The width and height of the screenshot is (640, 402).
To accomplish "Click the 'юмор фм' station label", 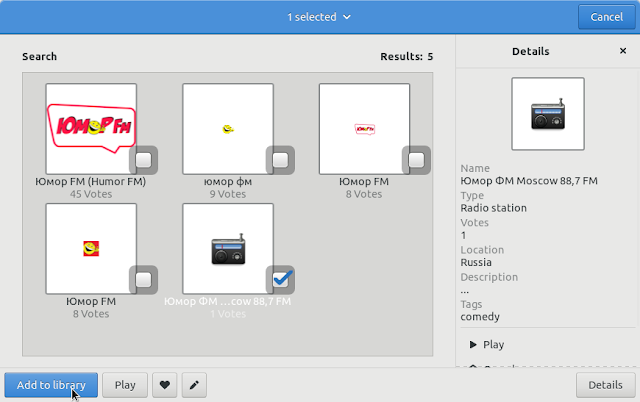I will click(228, 182).
